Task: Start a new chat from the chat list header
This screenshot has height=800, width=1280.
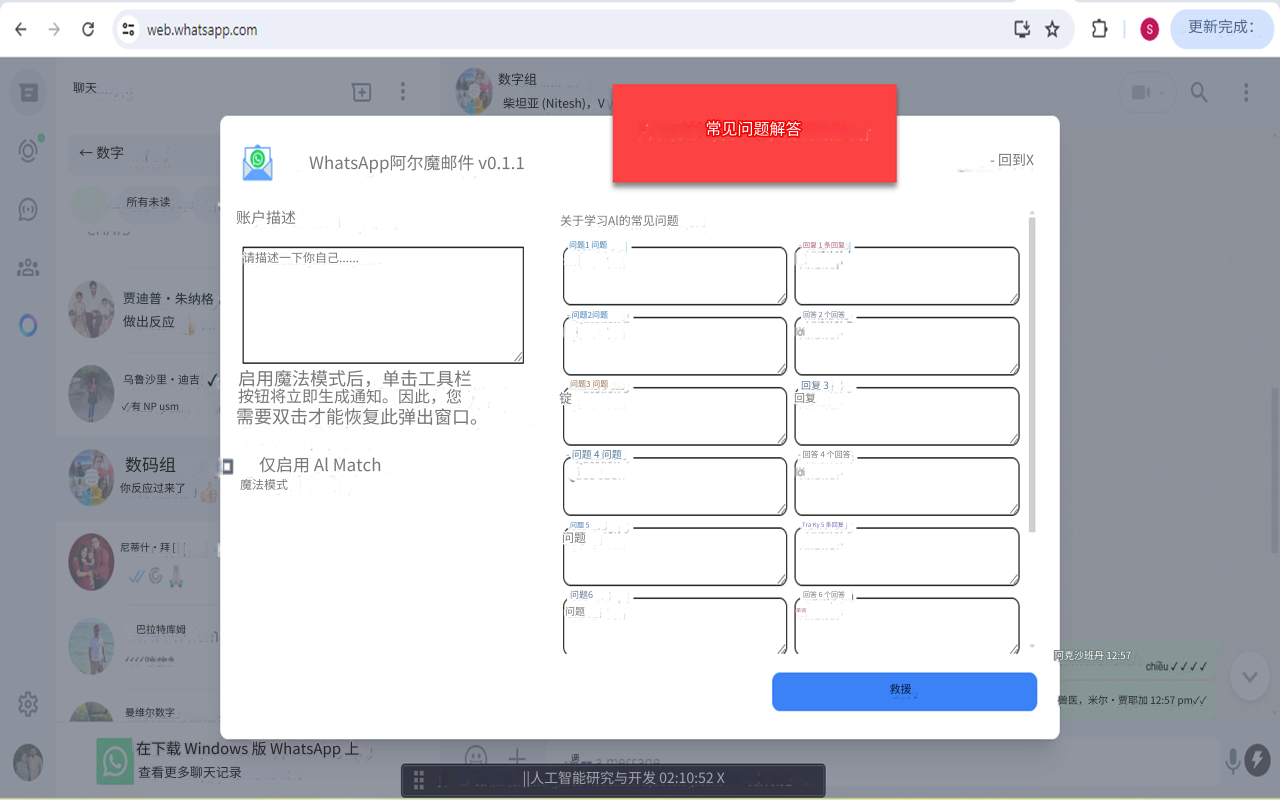Action: (x=361, y=91)
